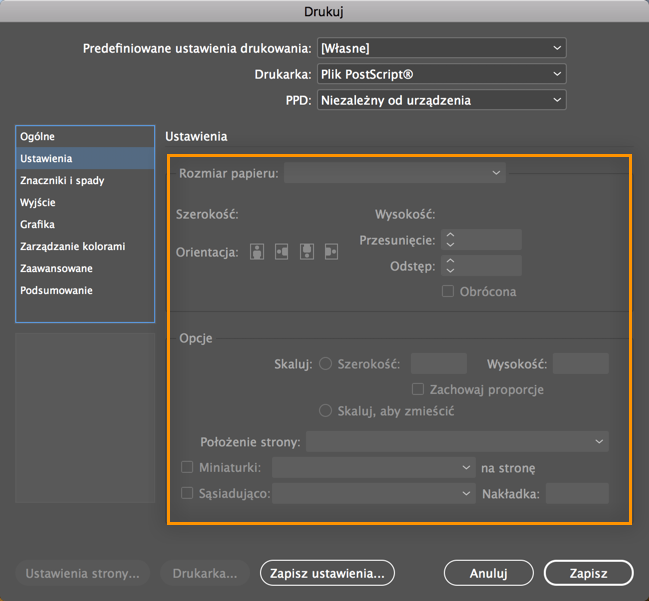The image size is (649, 601).
Task: Choose Skaluj, aby zmieścić radio option
Action: pyautogui.click(x=325, y=411)
